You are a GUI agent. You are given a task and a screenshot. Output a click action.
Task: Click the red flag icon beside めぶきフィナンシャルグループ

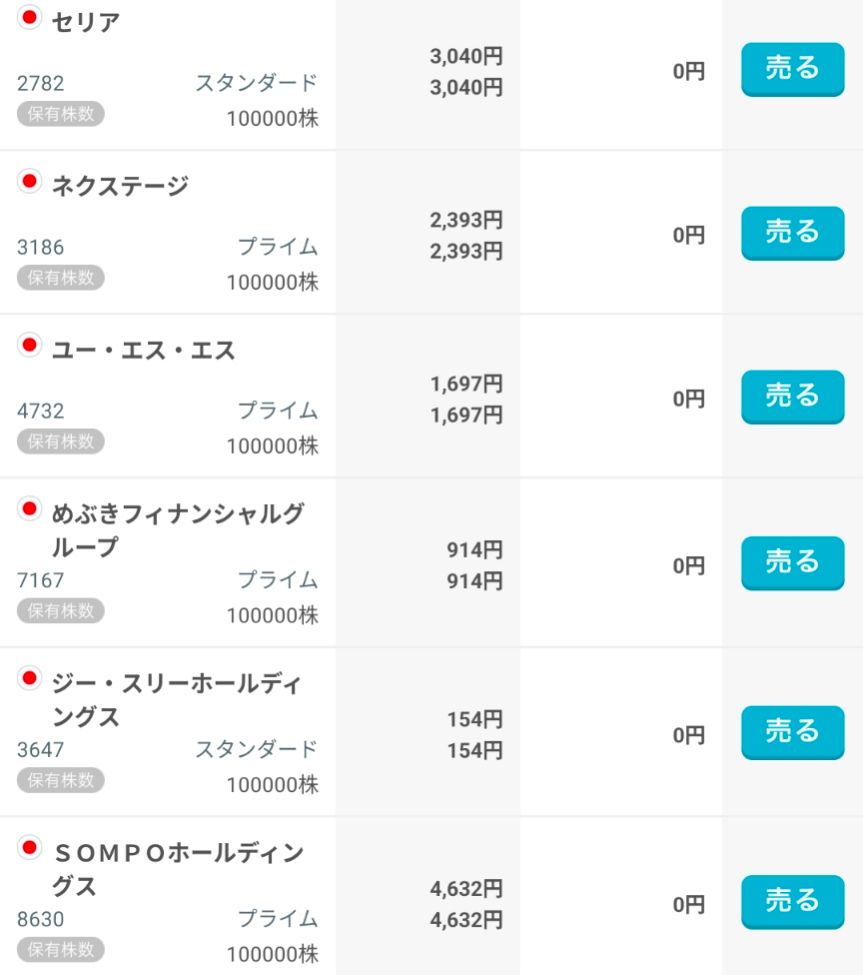30,509
